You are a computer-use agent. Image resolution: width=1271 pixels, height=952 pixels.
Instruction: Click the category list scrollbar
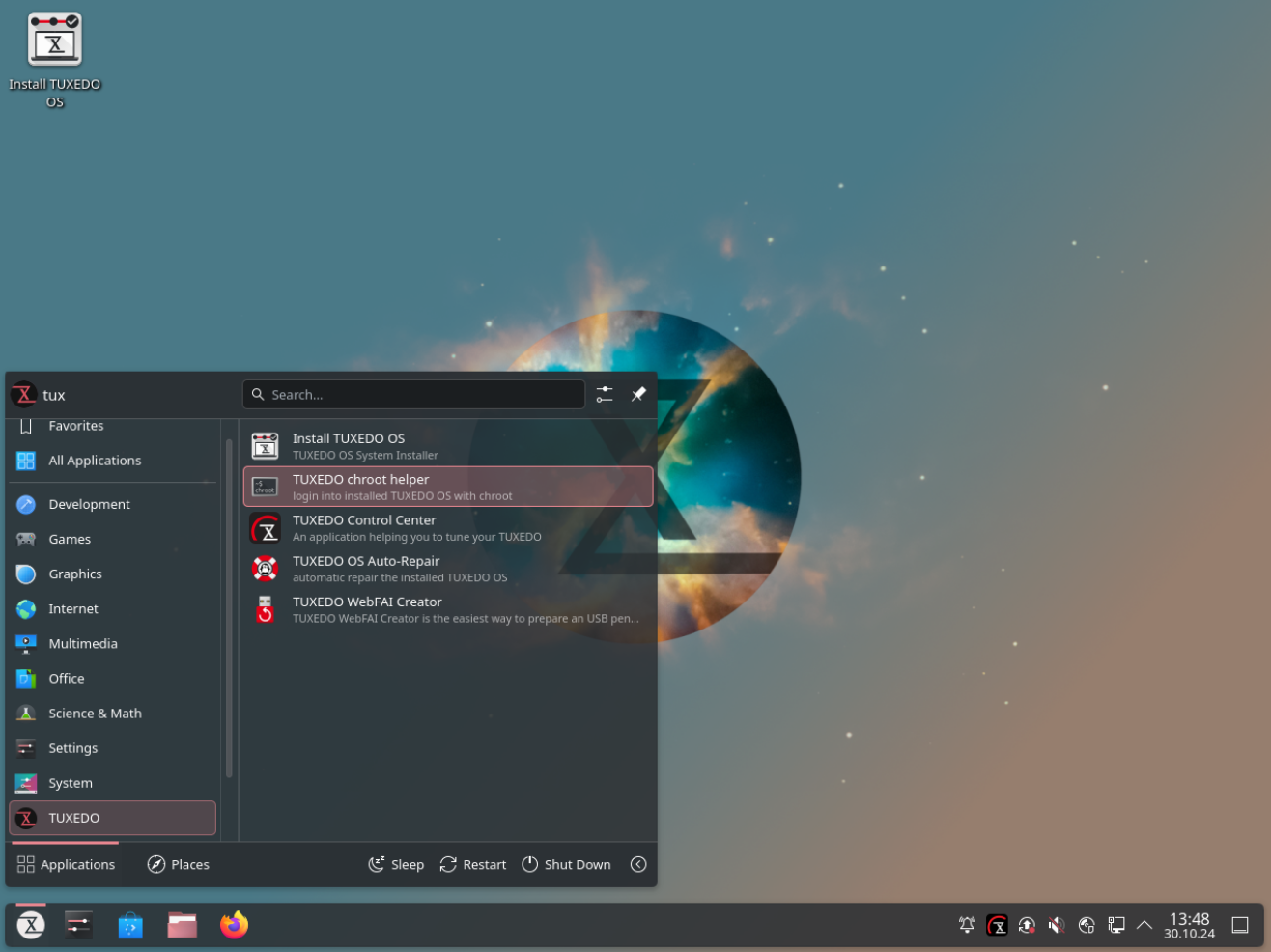229,608
